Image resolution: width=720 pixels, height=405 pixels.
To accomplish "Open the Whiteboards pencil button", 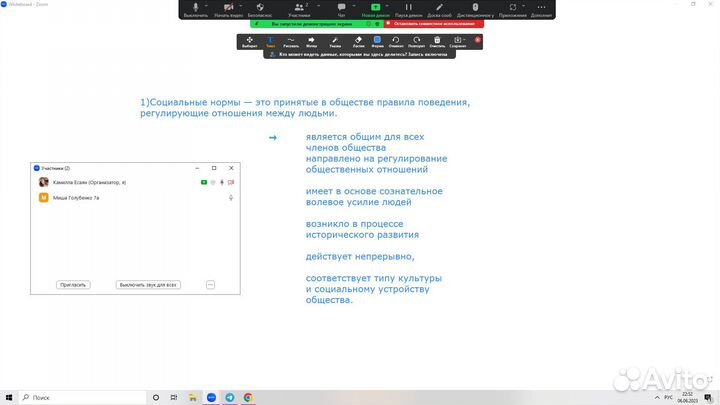I will click(x=439, y=9).
